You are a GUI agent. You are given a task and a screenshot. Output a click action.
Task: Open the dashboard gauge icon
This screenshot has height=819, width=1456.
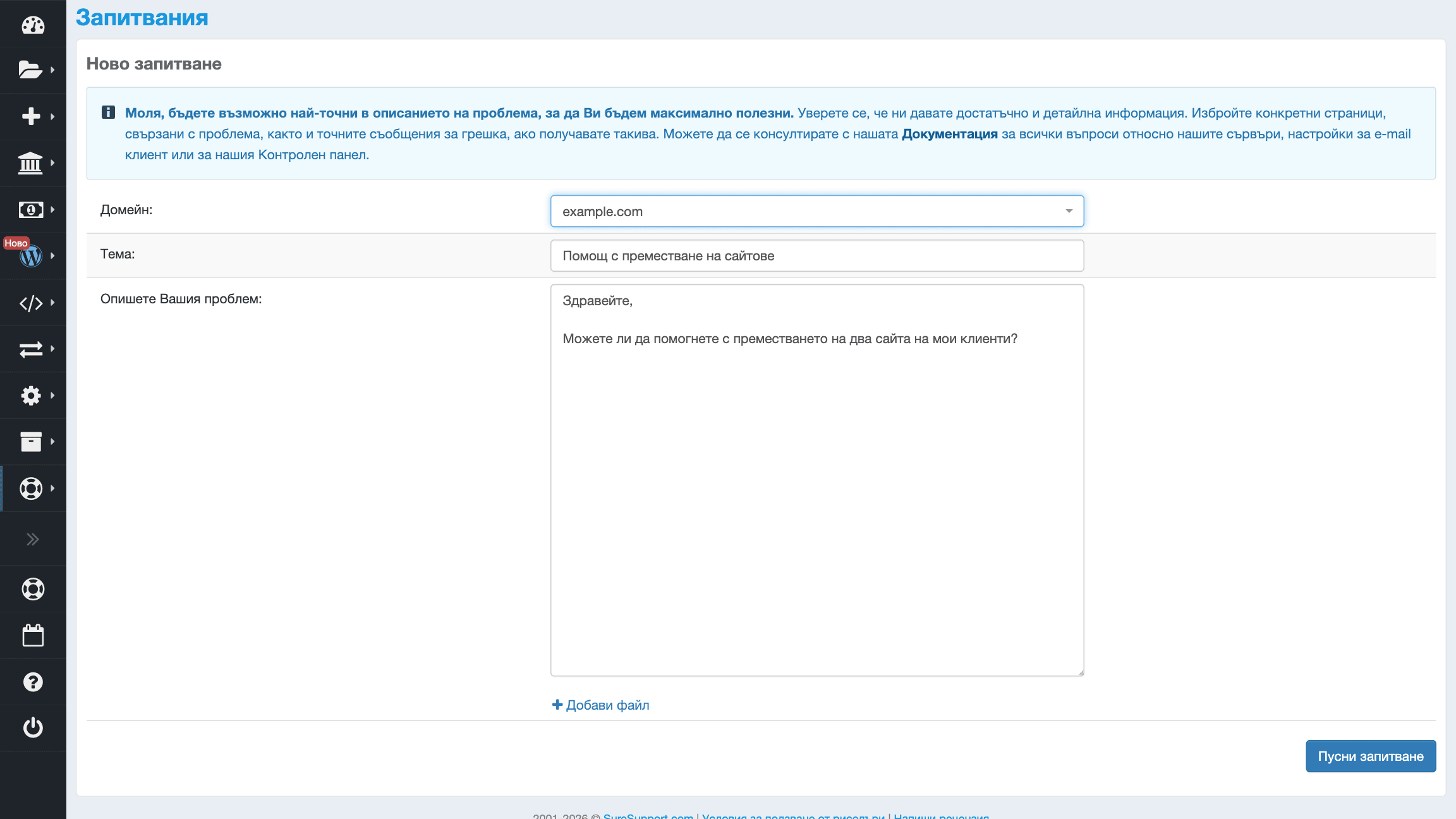coord(32,25)
